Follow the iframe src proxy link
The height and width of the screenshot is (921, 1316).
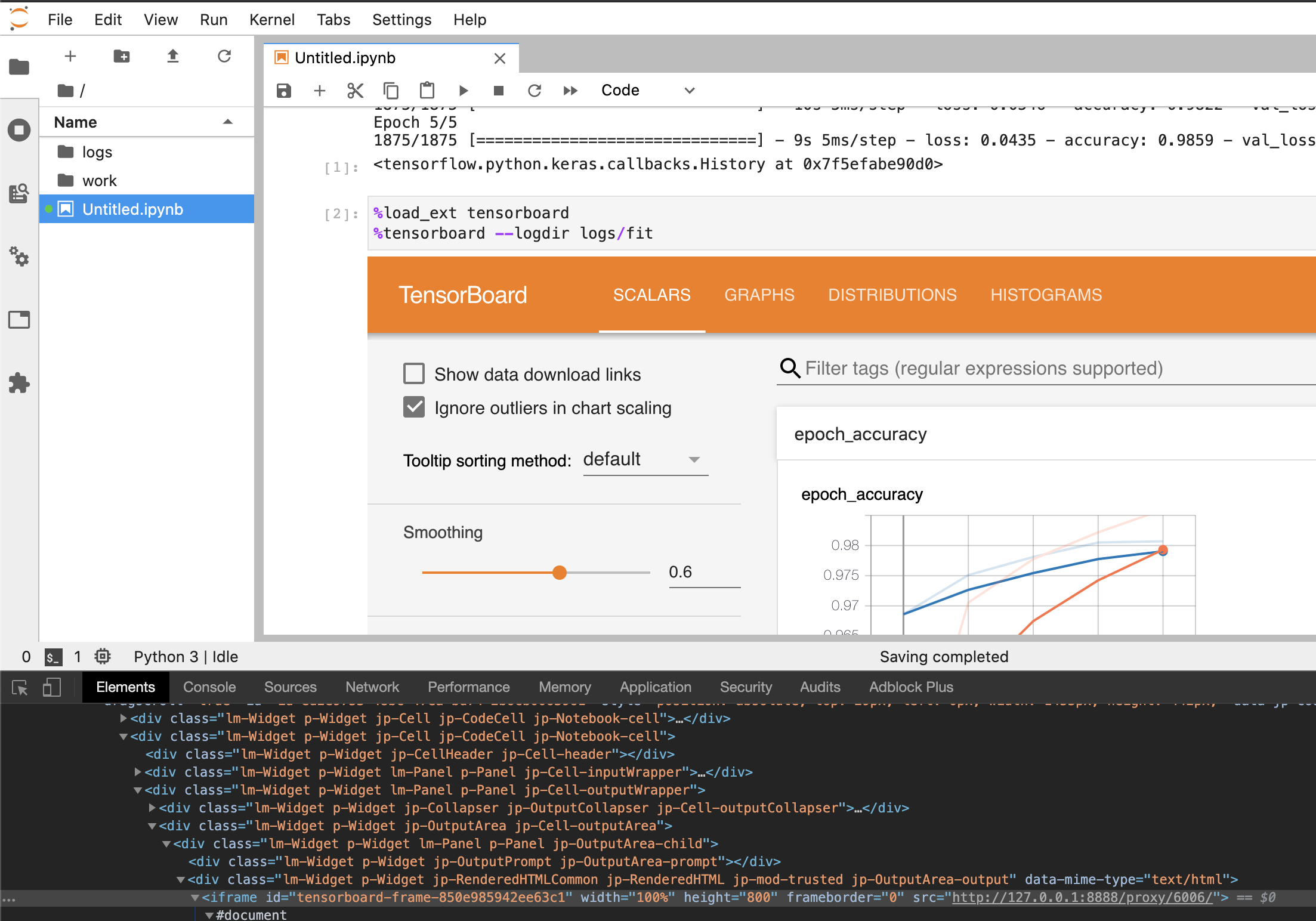[x=1082, y=897]
